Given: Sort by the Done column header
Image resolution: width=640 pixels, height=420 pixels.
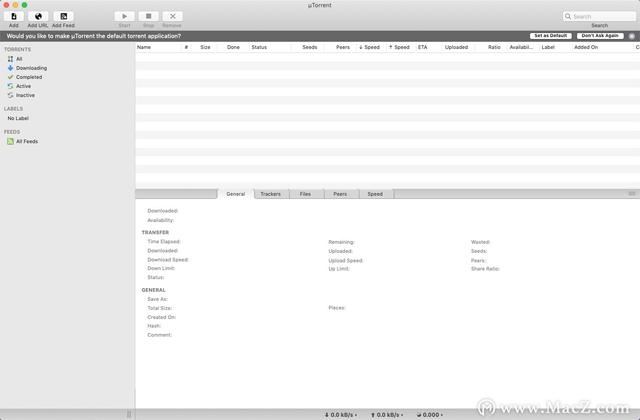Looking at the screenshot, I should click(x=233, y=47).
